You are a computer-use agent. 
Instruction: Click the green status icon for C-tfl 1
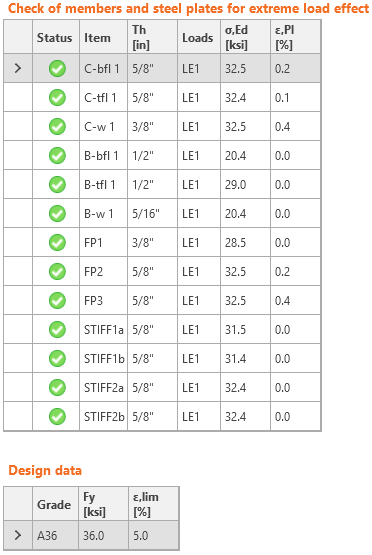pyautogui.click(x=57, y=97)
